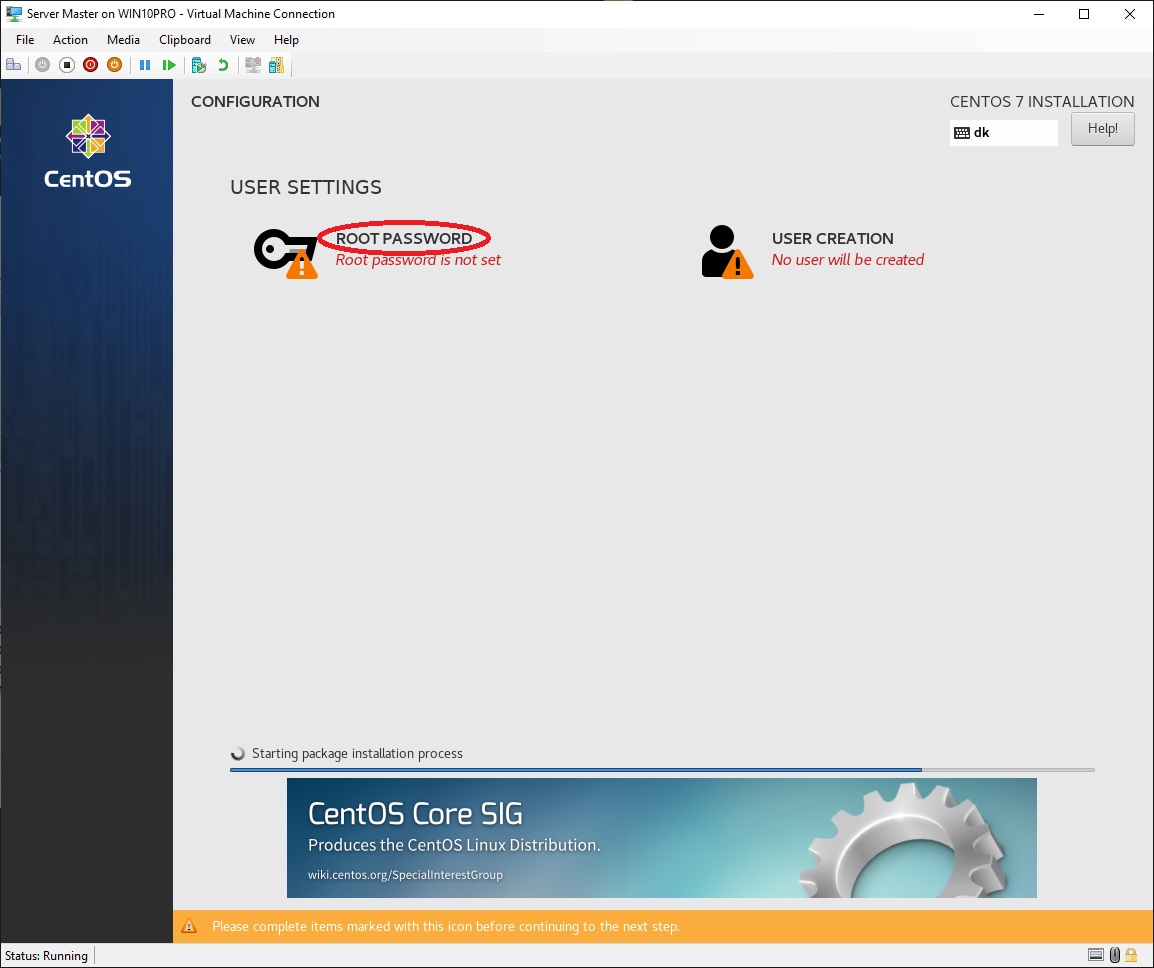Minimize the Virtual Machine Connection window
This screenshot has width=1154, height=968.
(x=1039, y=14)
